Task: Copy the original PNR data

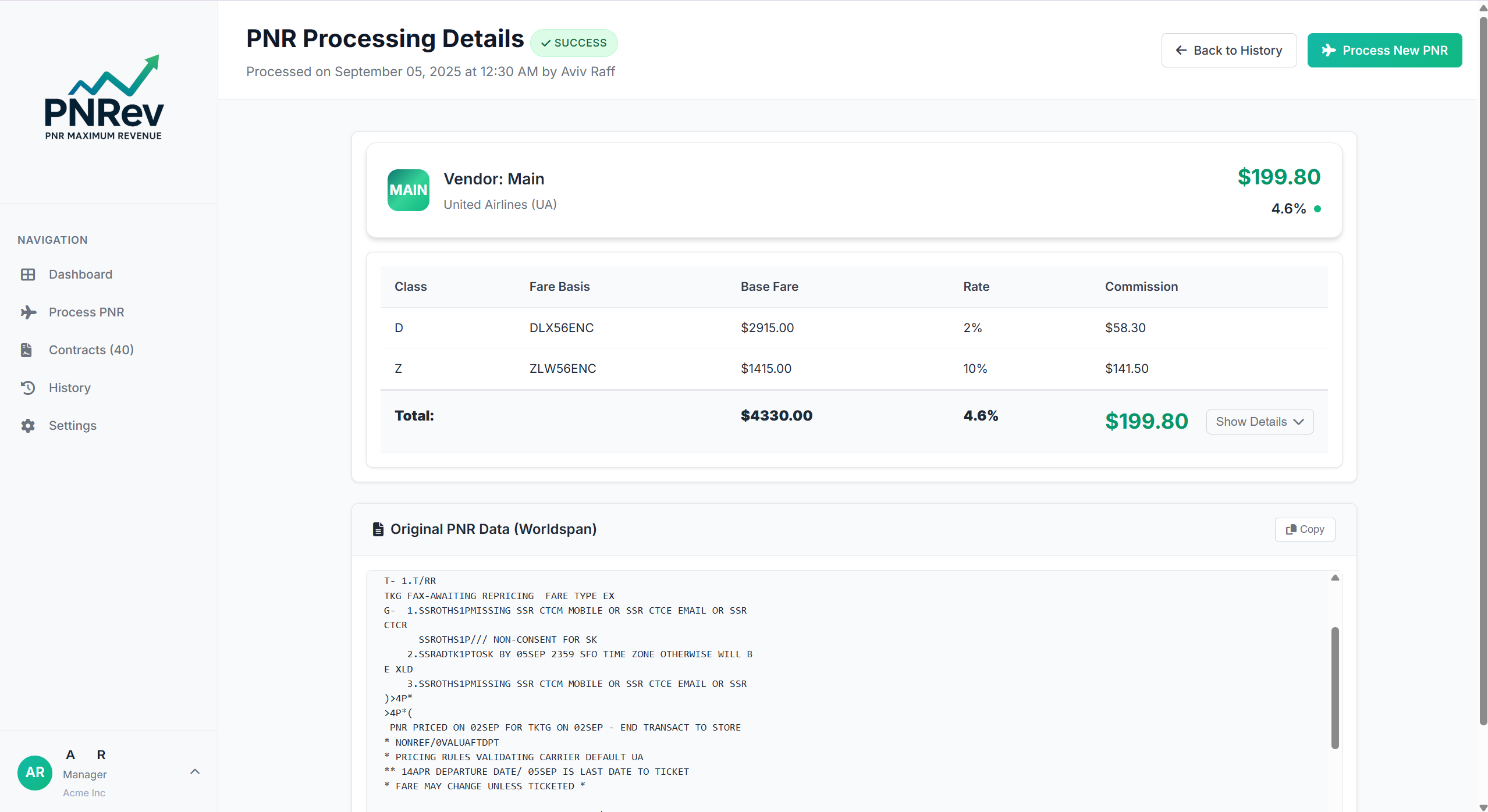Action: pyautogui.click(x=1304, y=529)
